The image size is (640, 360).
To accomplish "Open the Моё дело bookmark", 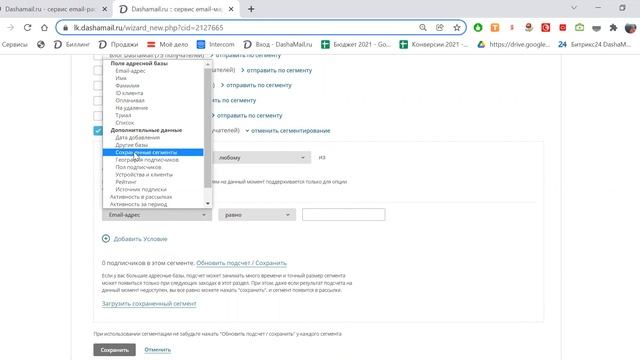I will [x=168, y=44].
